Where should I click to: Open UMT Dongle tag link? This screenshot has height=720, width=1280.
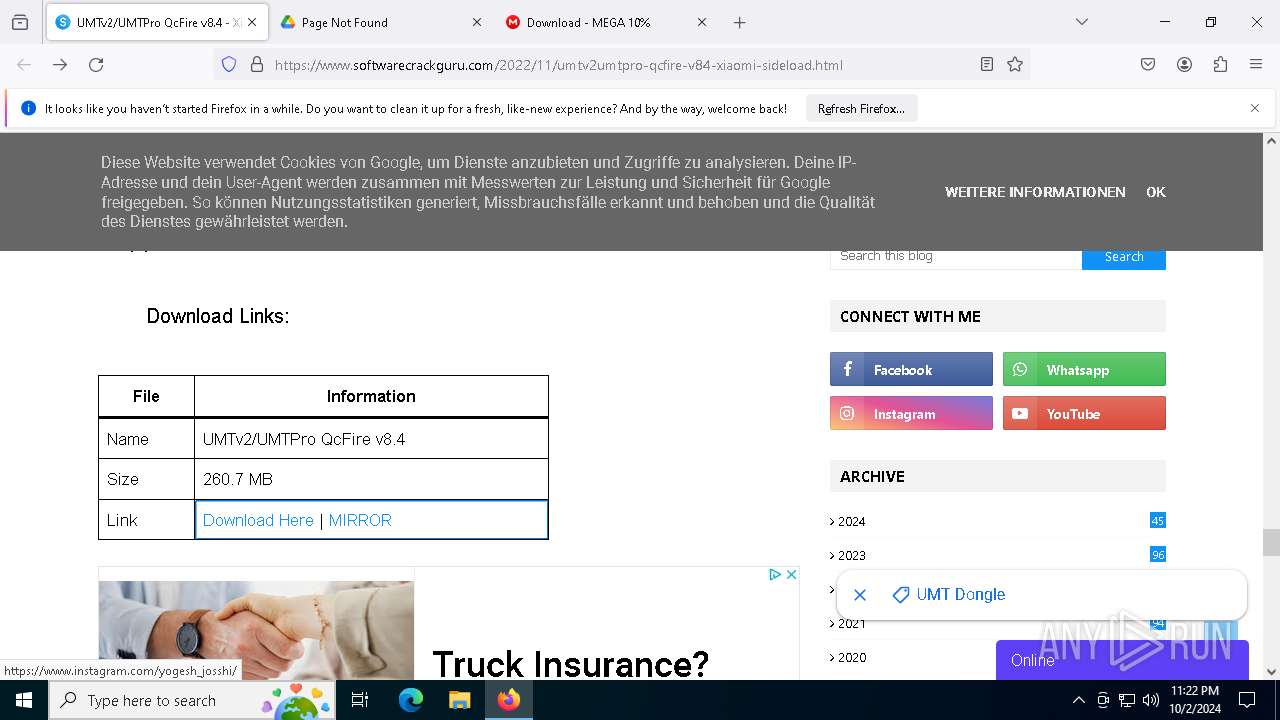pos(949,594)
